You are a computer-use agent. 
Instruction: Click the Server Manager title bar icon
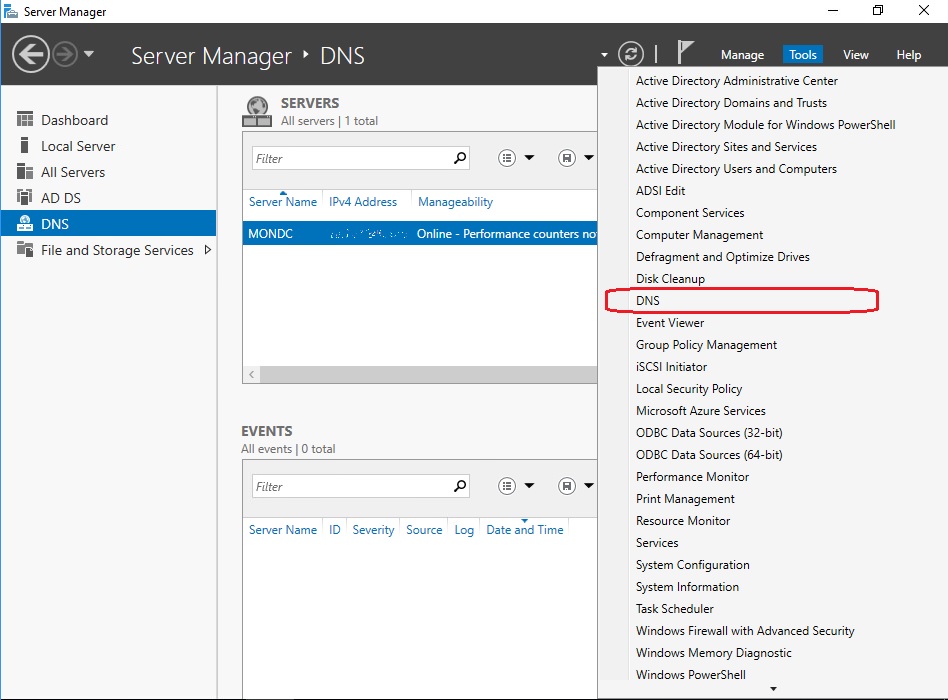tap(11, 11)
